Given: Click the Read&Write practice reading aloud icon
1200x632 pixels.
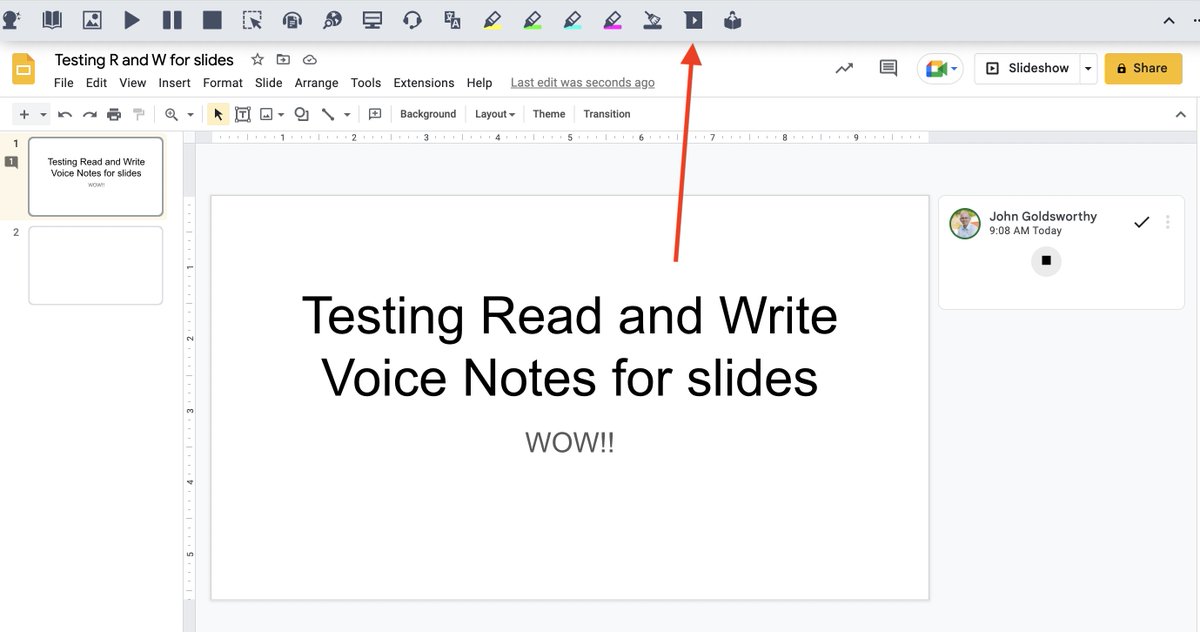Looking at the screenshot, I should (x=732, y=19).
